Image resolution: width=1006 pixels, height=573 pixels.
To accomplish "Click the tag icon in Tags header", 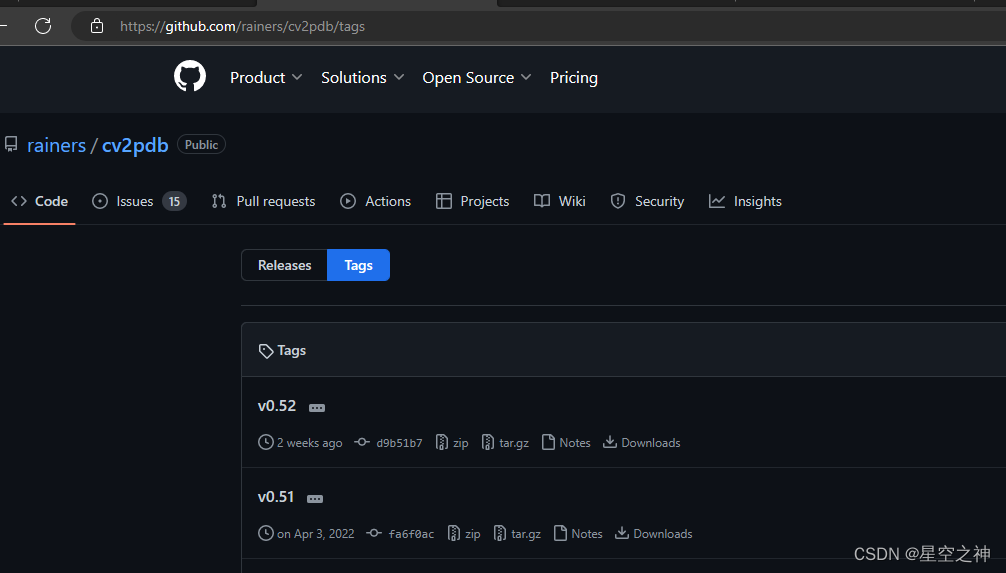I will click(x=266, y=351).
